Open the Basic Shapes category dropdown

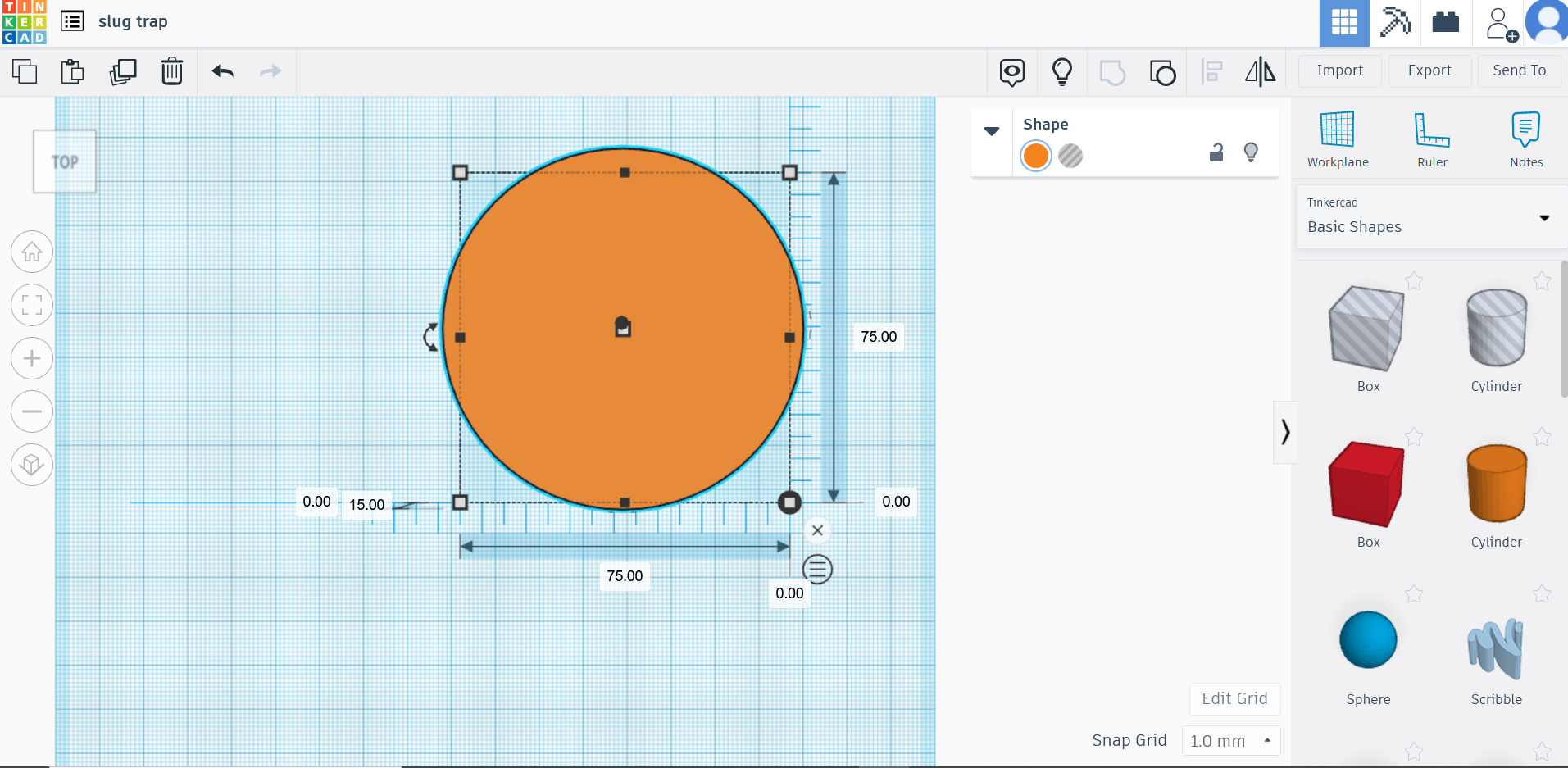[1544, 218]
